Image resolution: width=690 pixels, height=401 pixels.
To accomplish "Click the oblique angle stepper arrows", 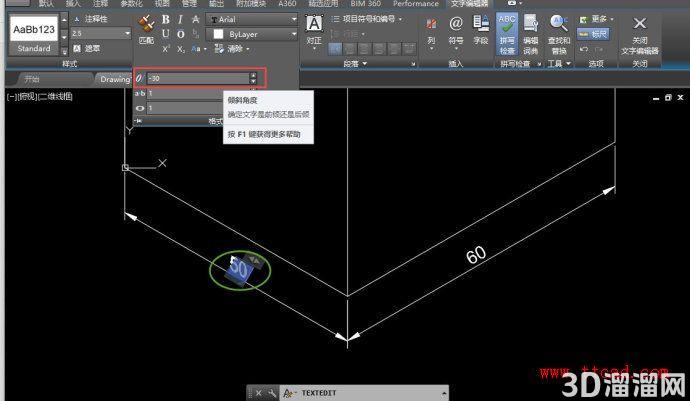I will pyautogui.click(x=253, y=78).
